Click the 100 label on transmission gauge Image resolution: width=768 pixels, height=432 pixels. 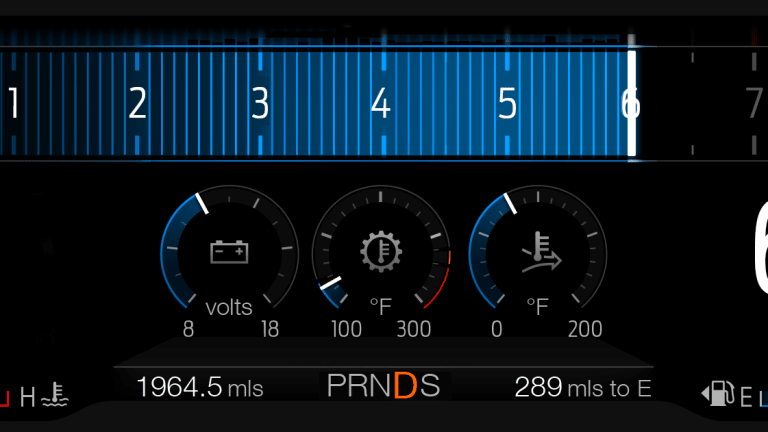point(346,329)
